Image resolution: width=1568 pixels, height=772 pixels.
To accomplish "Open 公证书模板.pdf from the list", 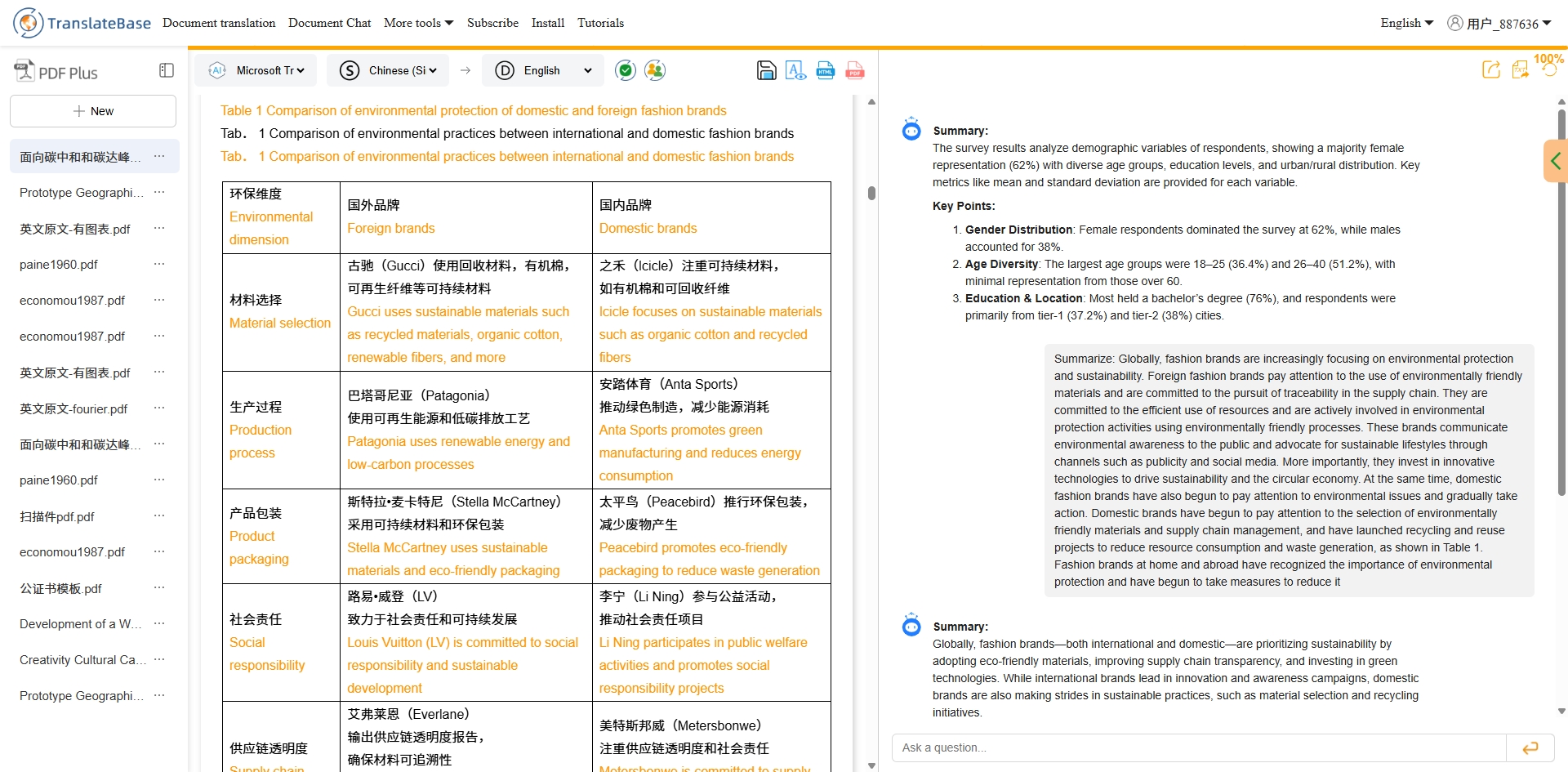I will pyautogui.click(x=60, y=588).
